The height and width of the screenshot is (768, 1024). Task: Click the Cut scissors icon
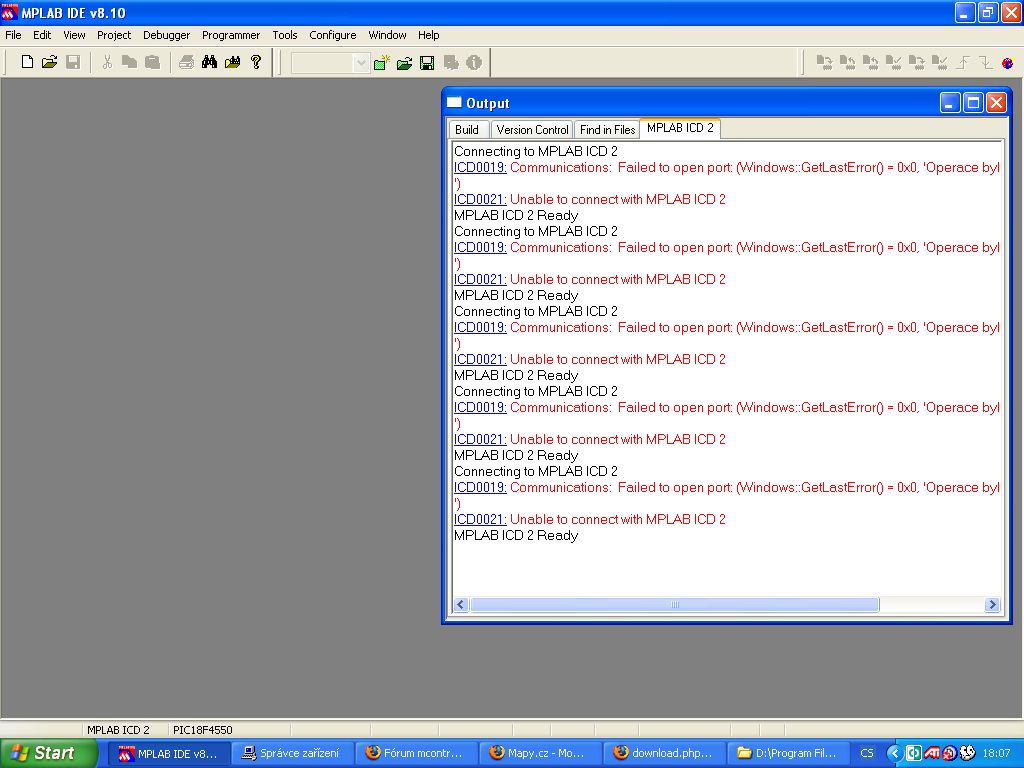[107, 62]
